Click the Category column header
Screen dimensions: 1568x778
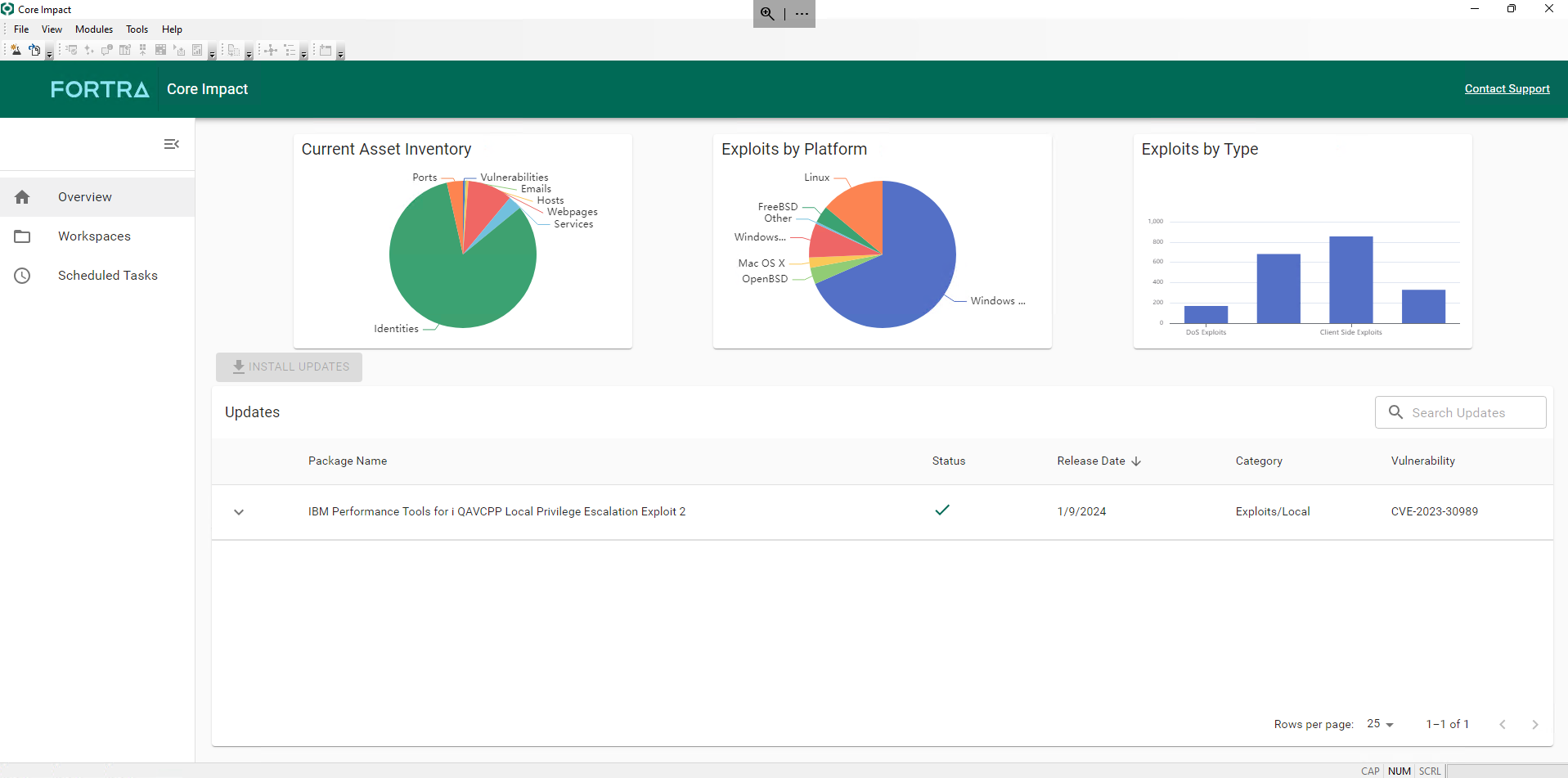tap(1259, 461)
